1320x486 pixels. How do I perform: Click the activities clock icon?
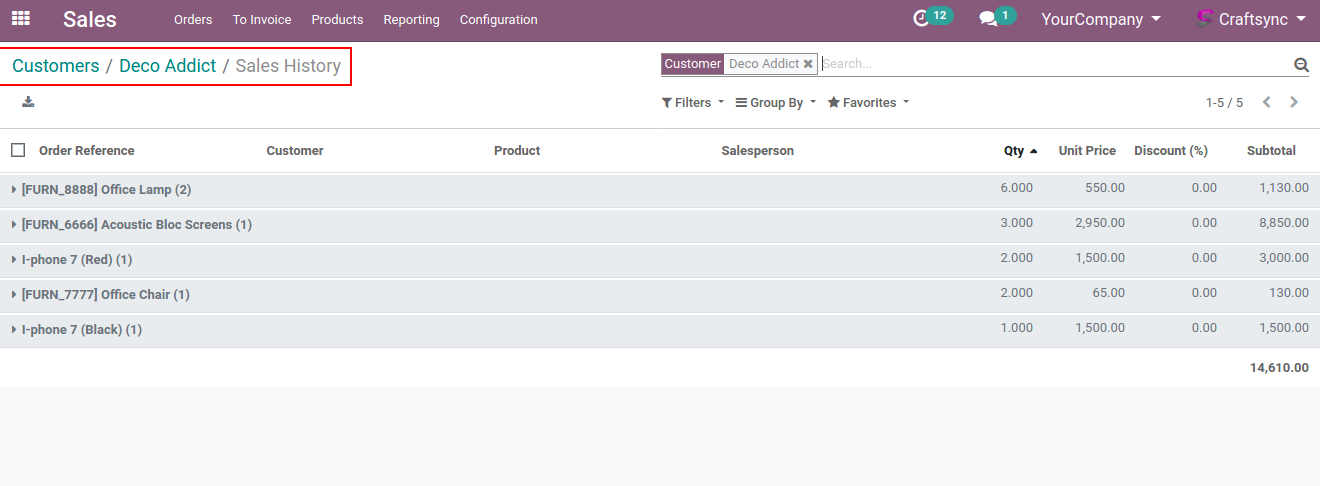click(x=922, y=19)
